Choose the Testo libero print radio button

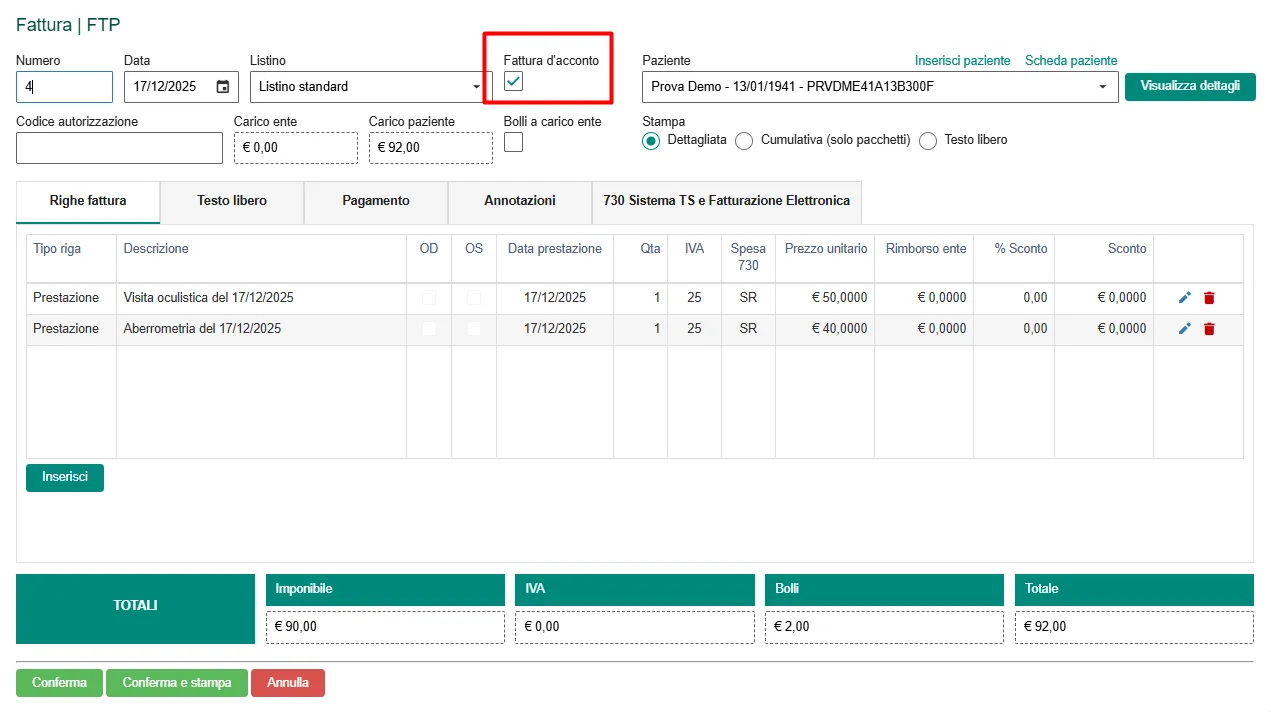pyautogui.click(x=928, y=141)
